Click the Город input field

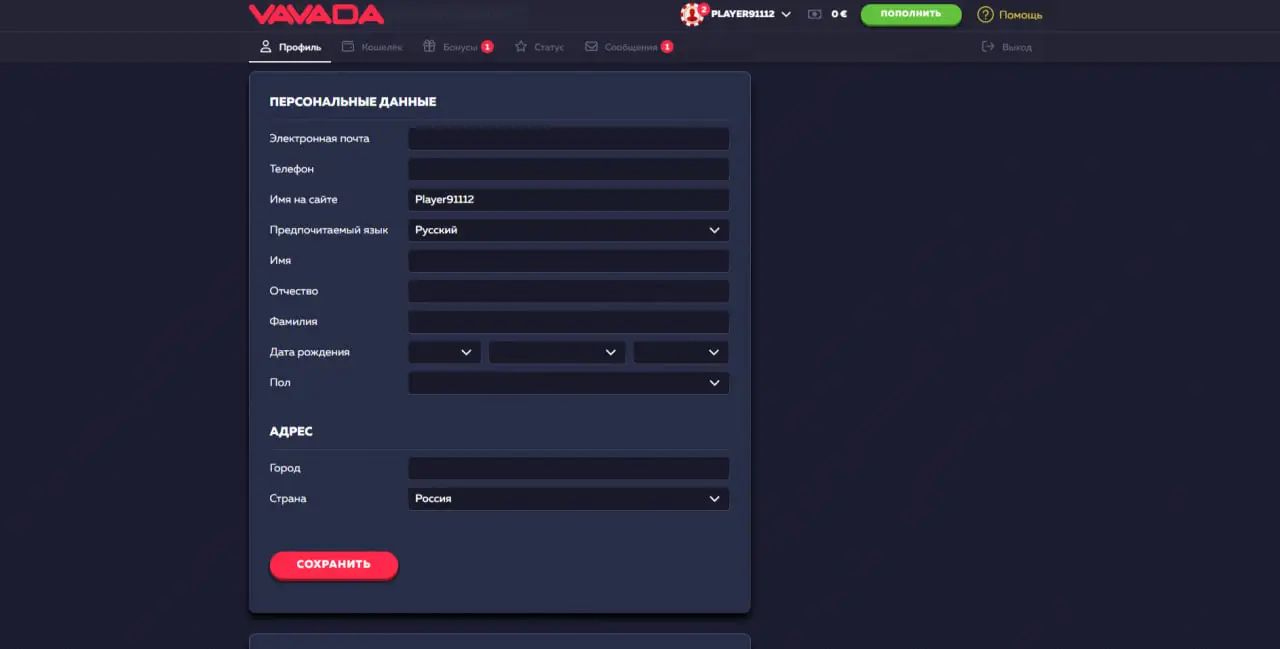pyautogui.click(x=568, y=468)
